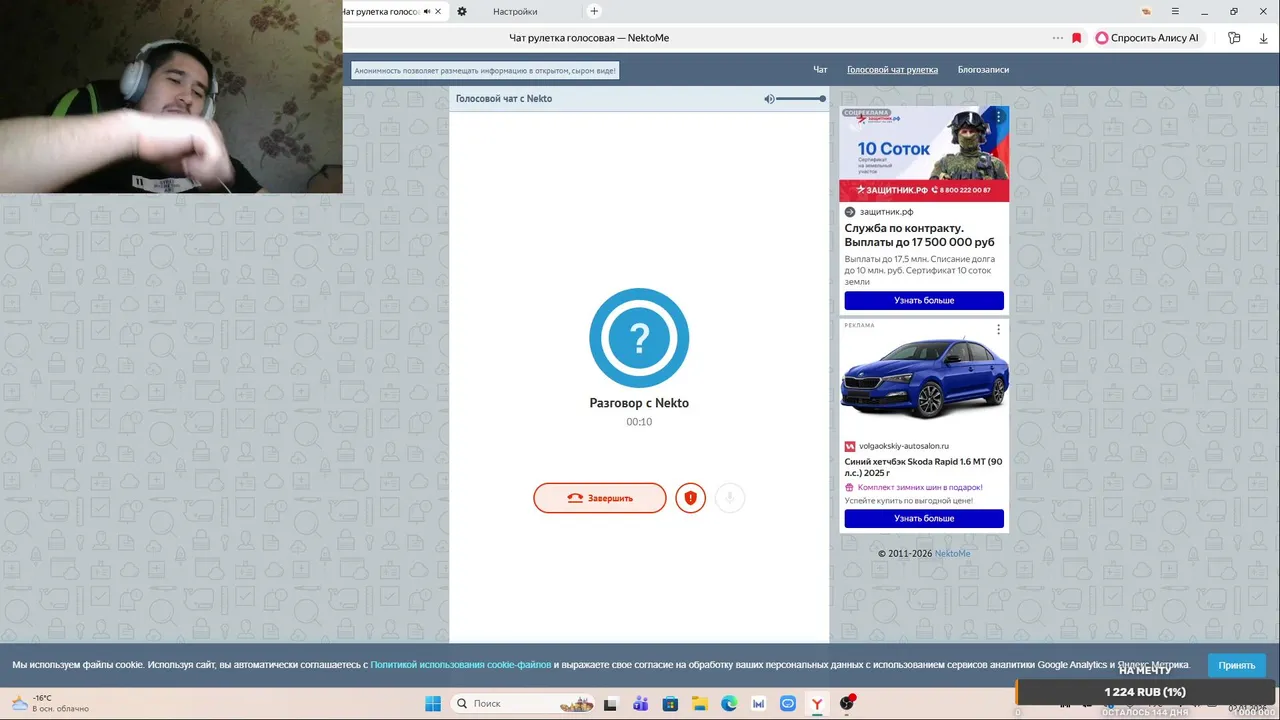
Task: Click the speaker volume icon
Action: pyautogui.click(x=769, y=99)
